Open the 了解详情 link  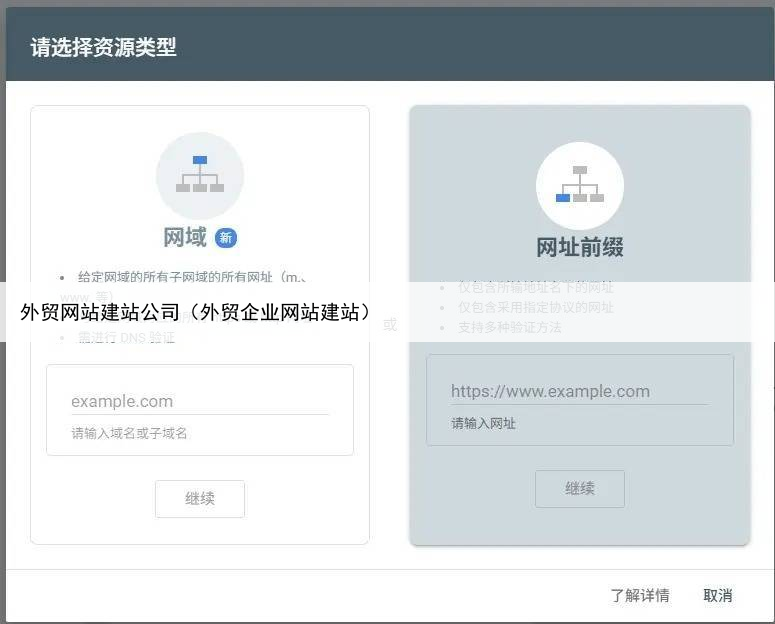[640, 595]
